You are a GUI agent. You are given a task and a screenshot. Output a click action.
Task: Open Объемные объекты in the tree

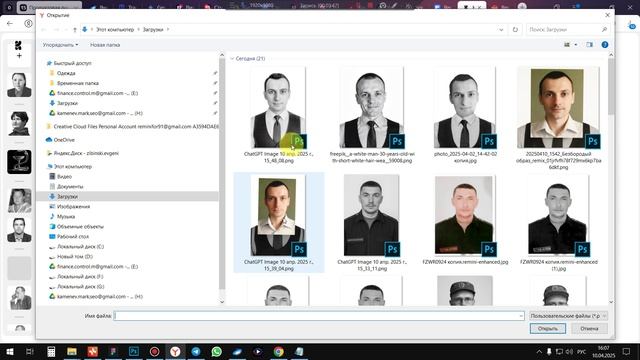click(x=80, y=227)
